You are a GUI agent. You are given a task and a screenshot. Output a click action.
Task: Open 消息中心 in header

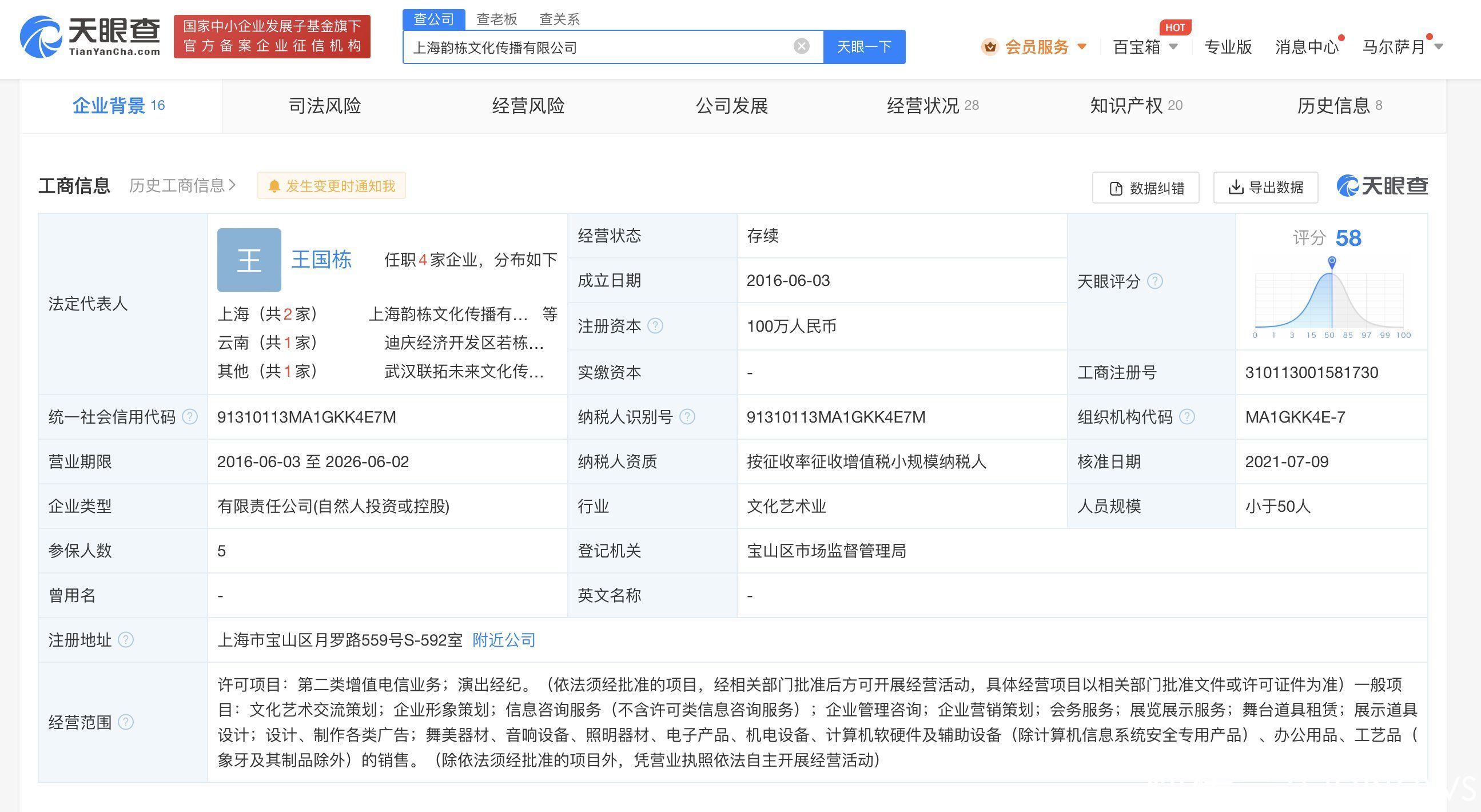tap(1307, 46)
